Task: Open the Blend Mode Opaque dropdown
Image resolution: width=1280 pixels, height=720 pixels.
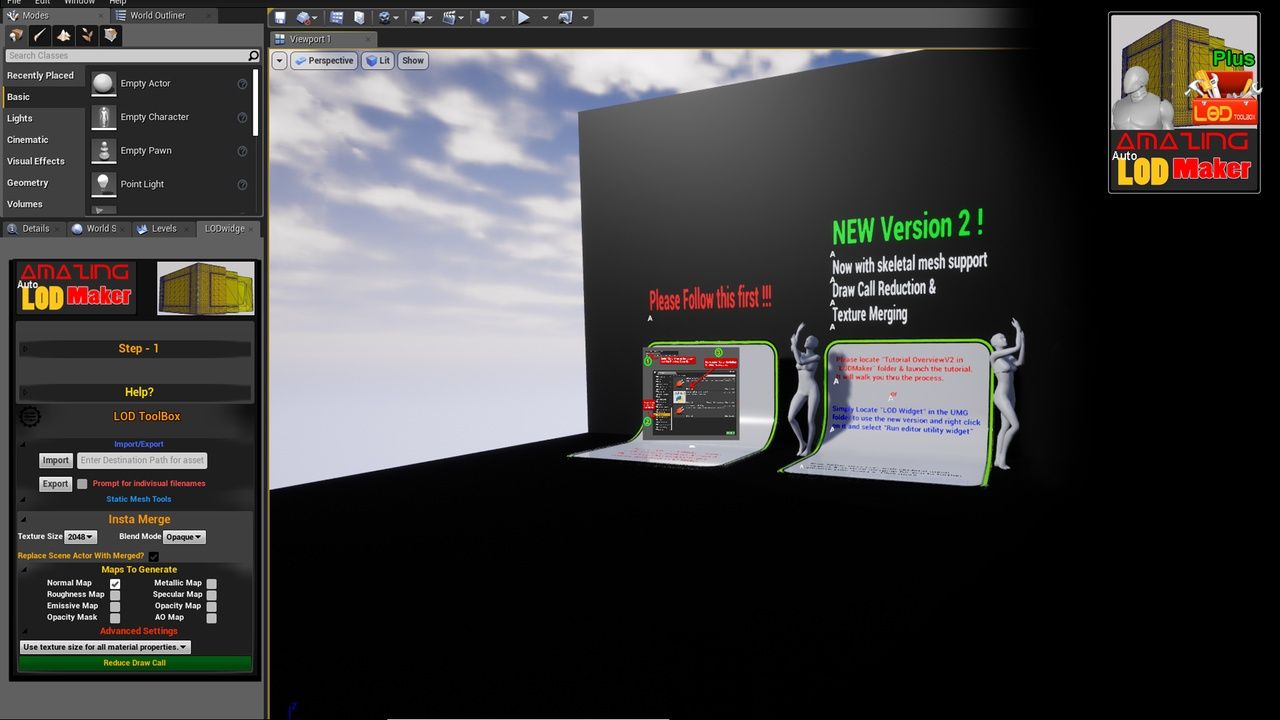Action: (x=184, y=537)
